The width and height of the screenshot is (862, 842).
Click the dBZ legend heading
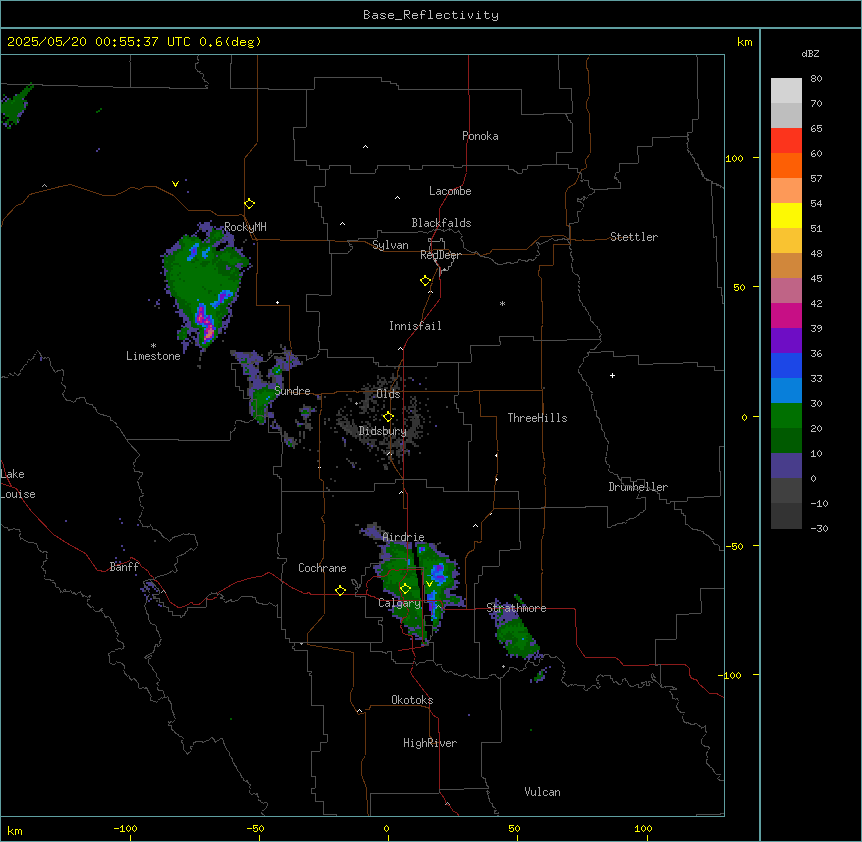(x=810, y=53)
